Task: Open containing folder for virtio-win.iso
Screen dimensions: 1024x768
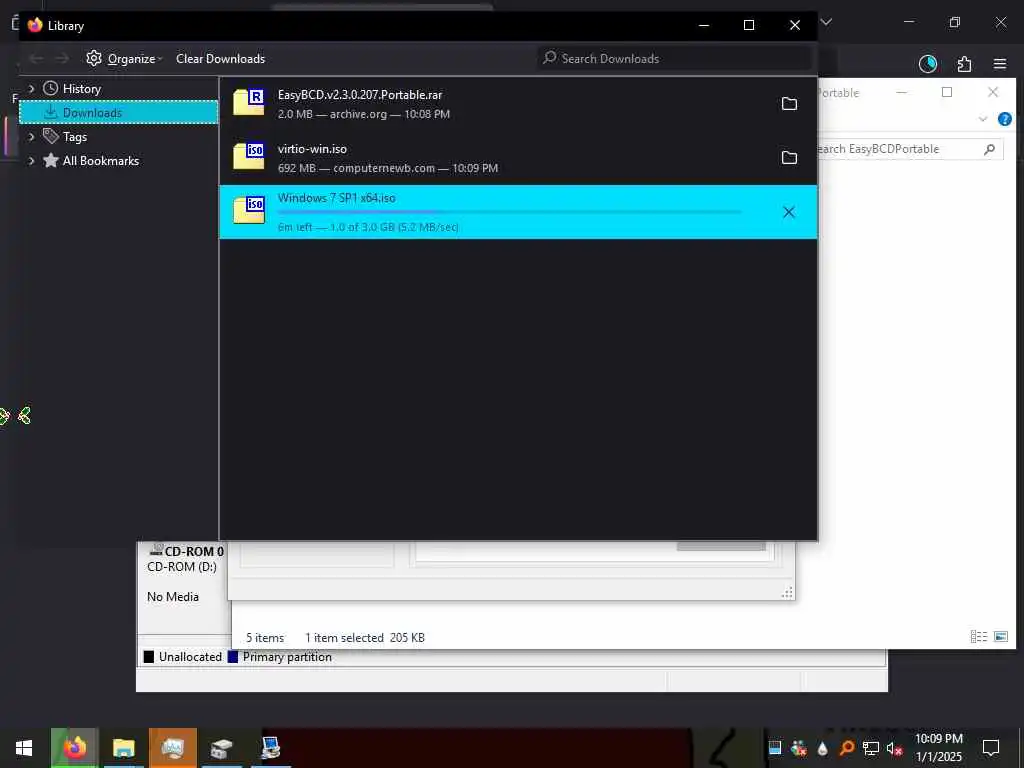Action: coord(789,157)
